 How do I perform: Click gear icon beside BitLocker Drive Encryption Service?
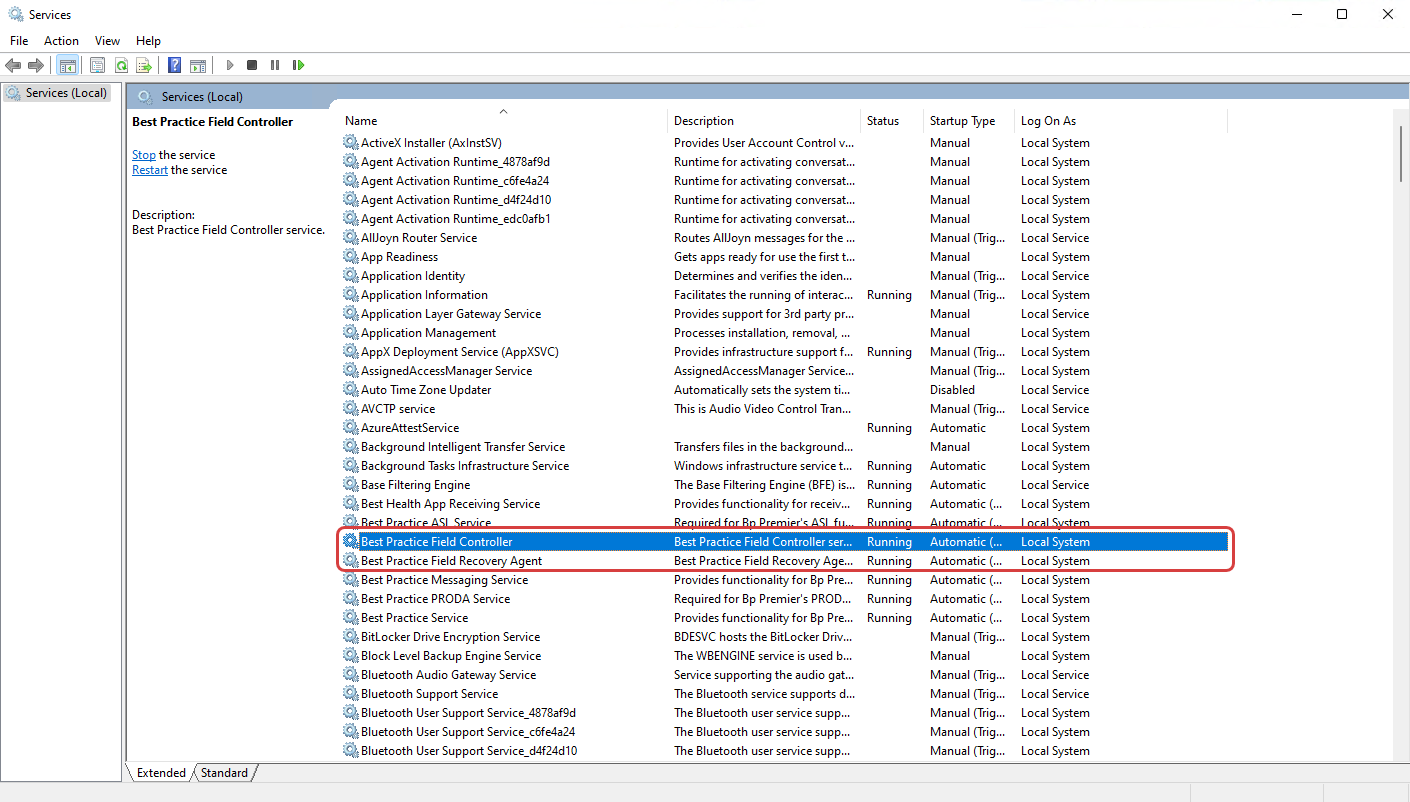click(350, 637)
